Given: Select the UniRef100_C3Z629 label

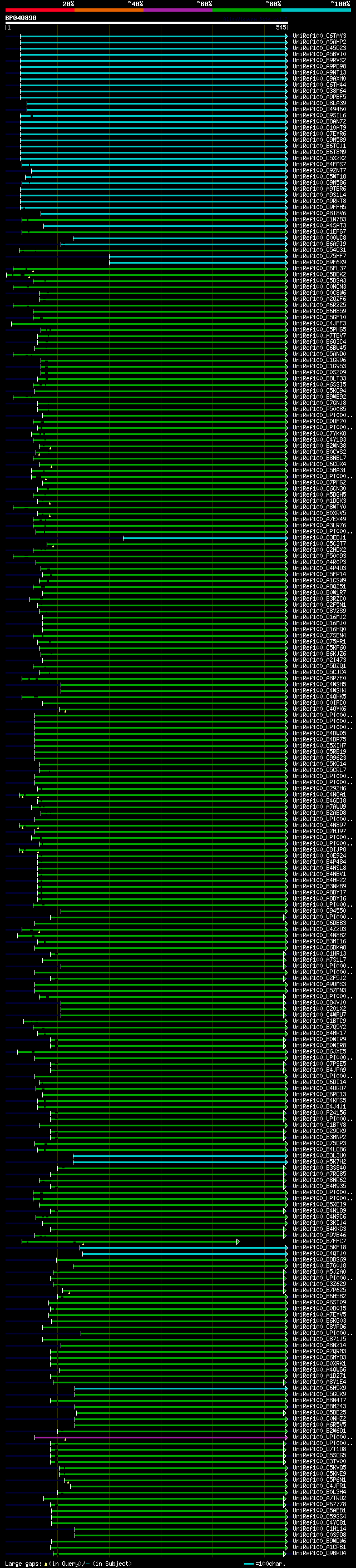Looking at the screenshot, I should (x=319, y=1284).
